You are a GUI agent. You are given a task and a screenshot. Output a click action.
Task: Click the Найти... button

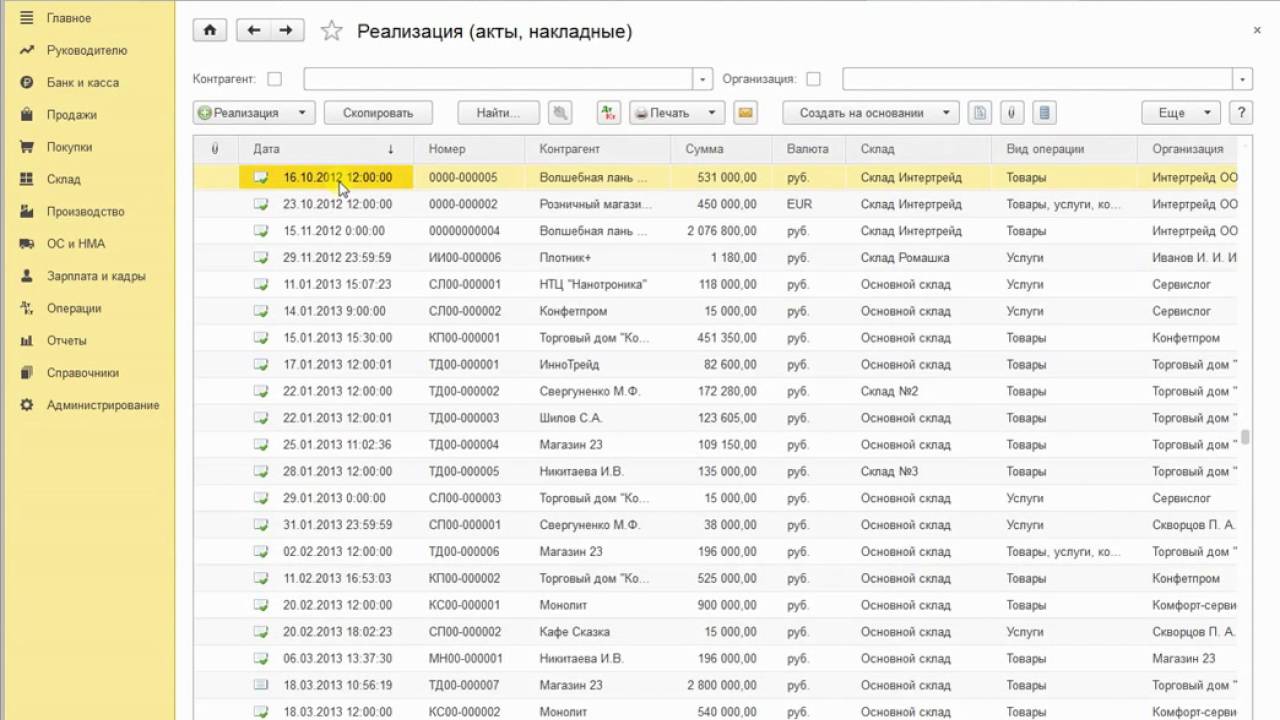coord(498,113)
